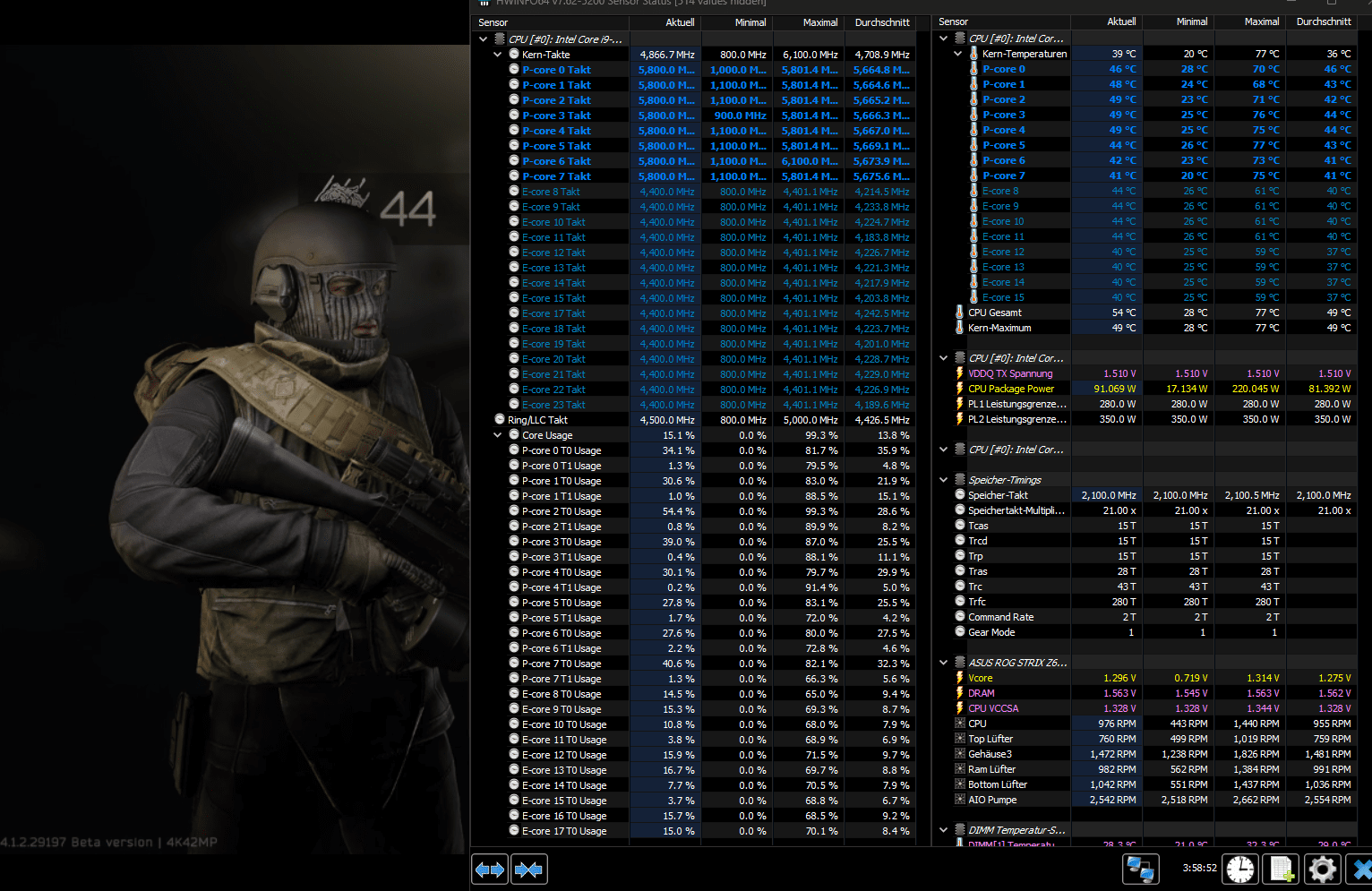Reset min/max values with clock icon
Screen dimensions: 1372x891
pos(1241,869)
